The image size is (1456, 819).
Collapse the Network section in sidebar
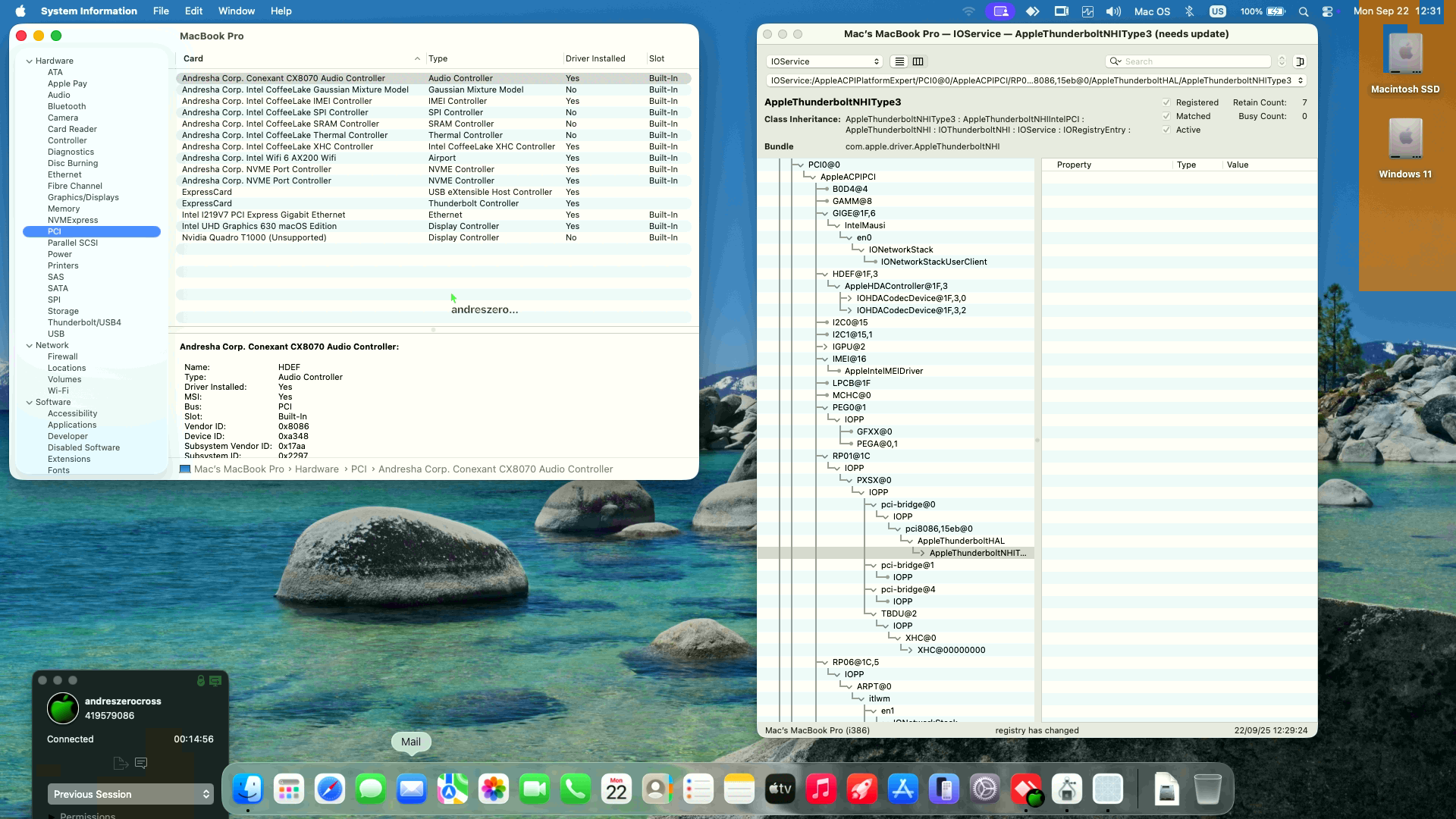[x=30, y=345]
